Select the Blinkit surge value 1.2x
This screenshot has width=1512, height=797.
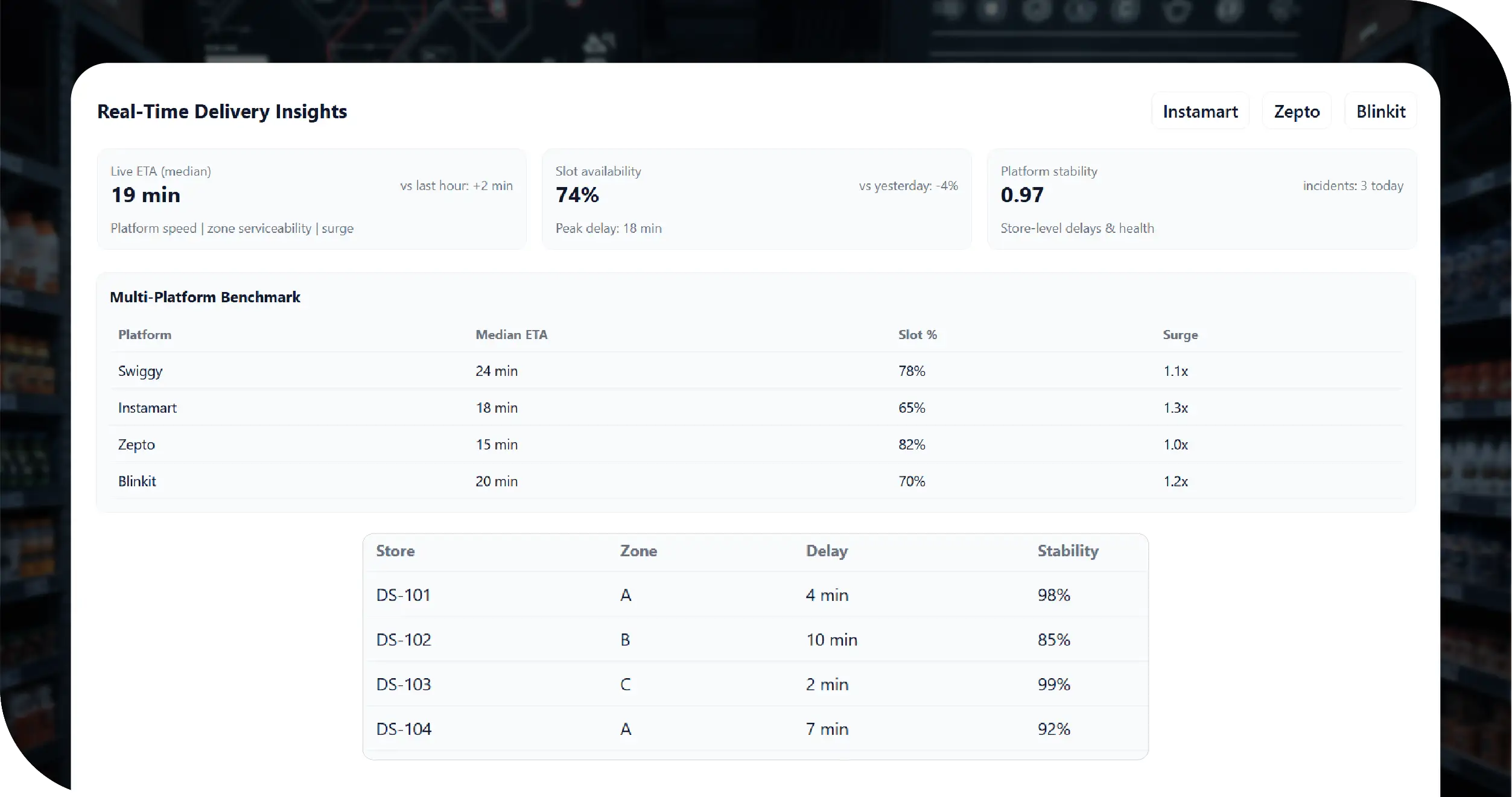click(1175, 481)
